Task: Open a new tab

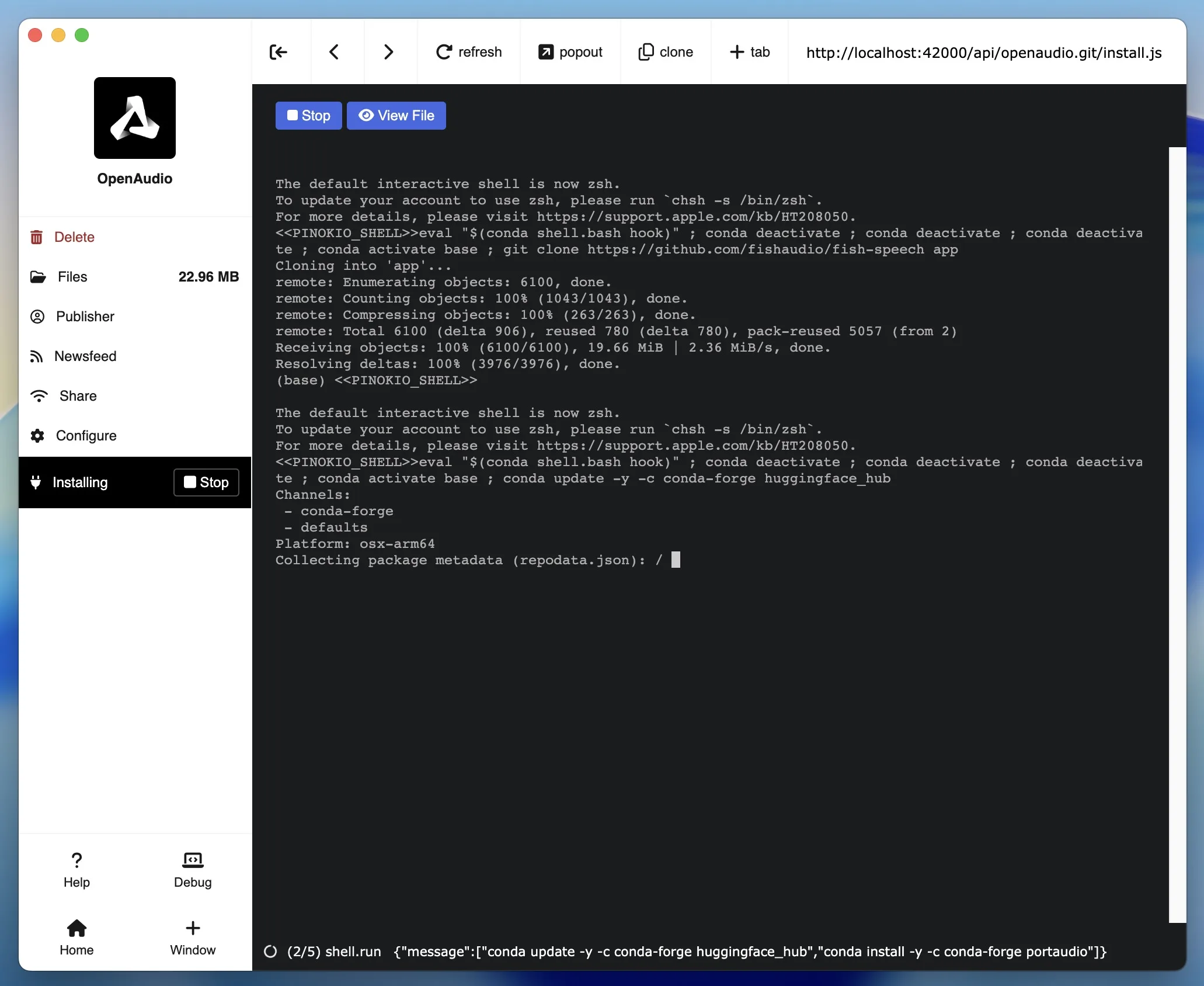Action: (749, 52)
